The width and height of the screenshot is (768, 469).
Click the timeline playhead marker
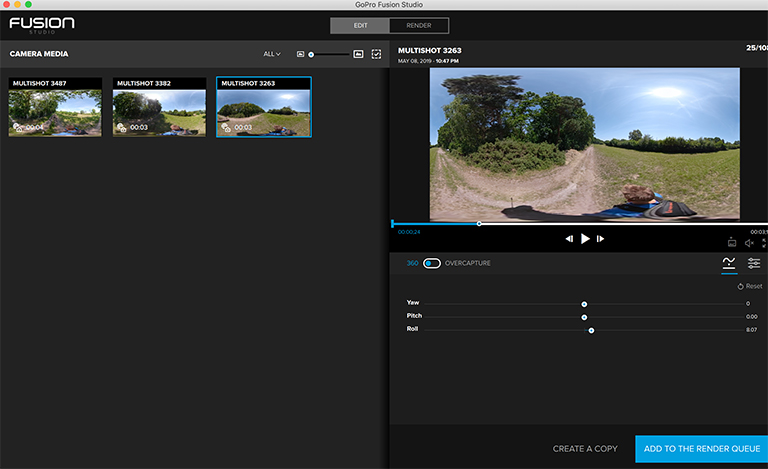(x=479, y=224)
